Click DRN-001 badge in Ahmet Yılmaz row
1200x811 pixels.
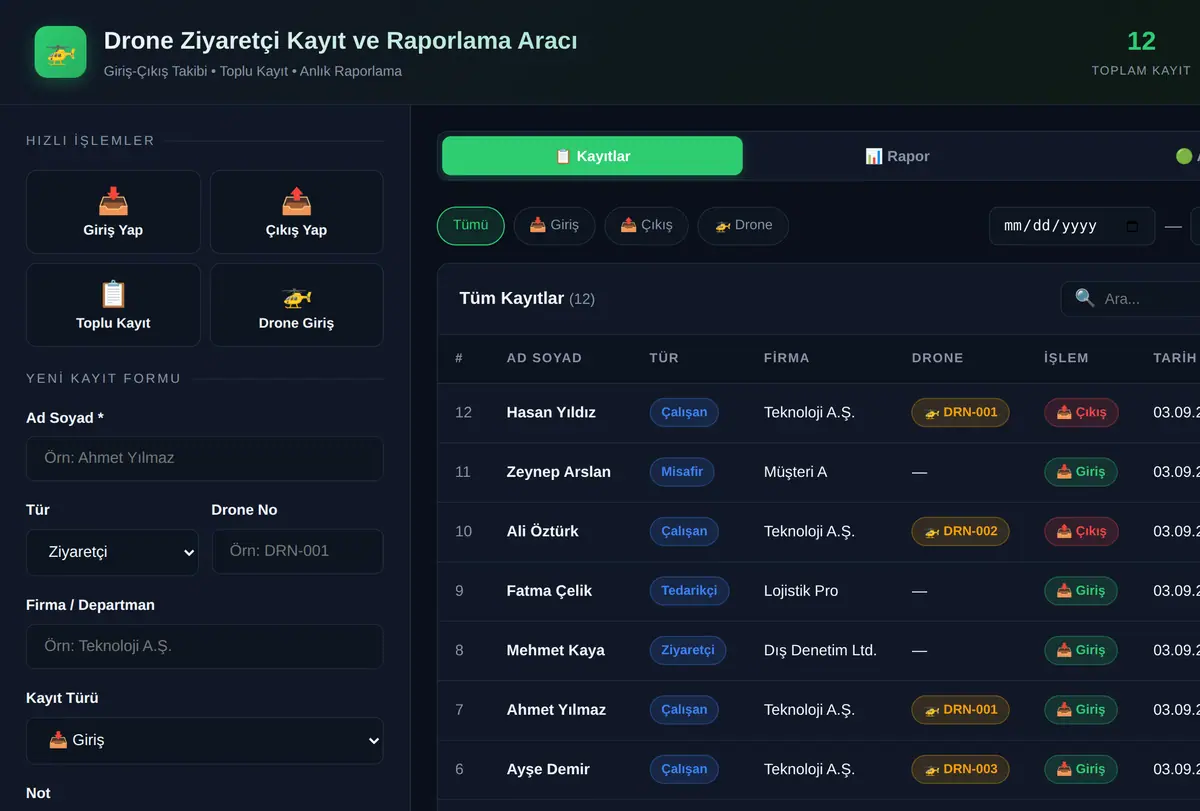tap(960, 709)
